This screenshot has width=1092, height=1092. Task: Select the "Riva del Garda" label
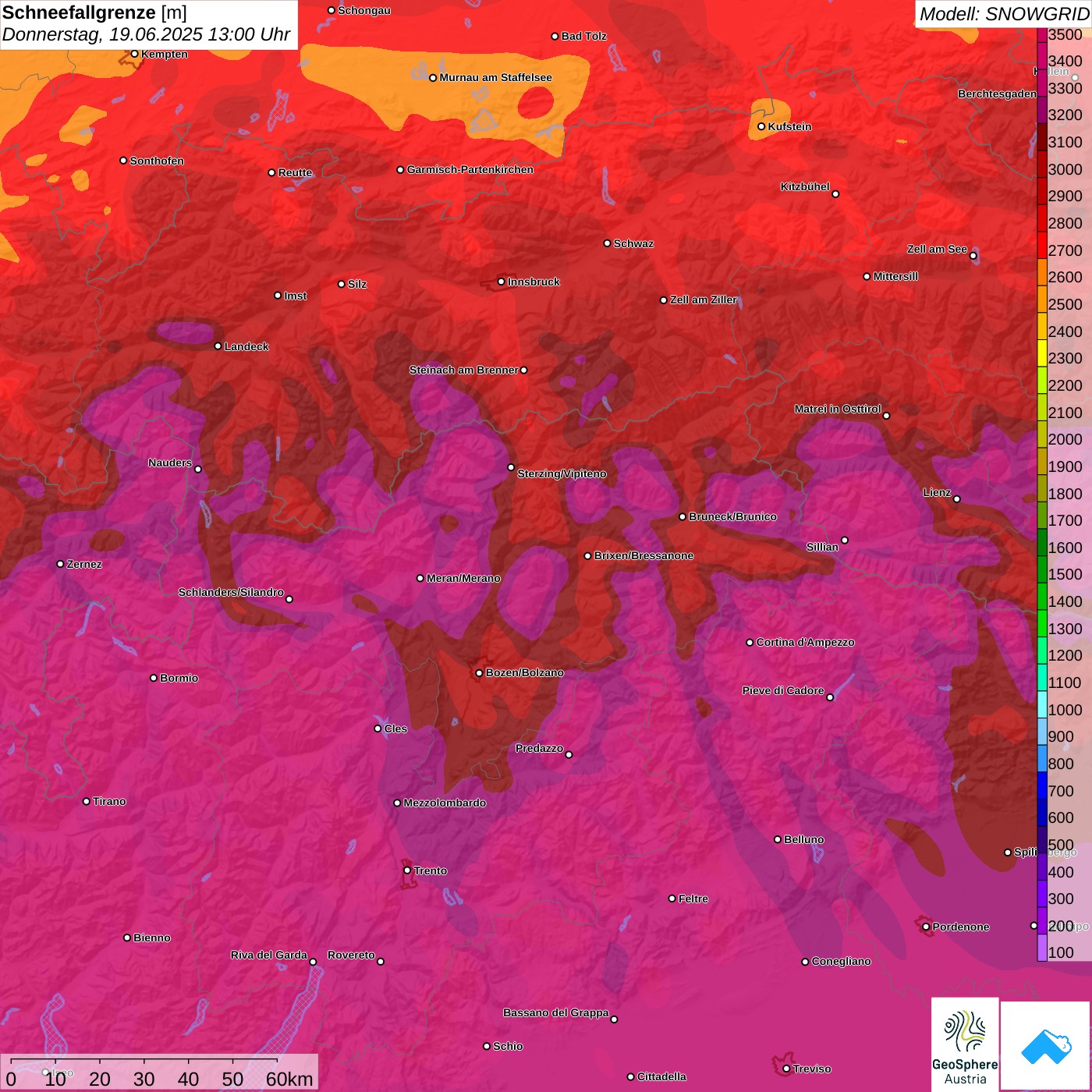pos(268,955)
